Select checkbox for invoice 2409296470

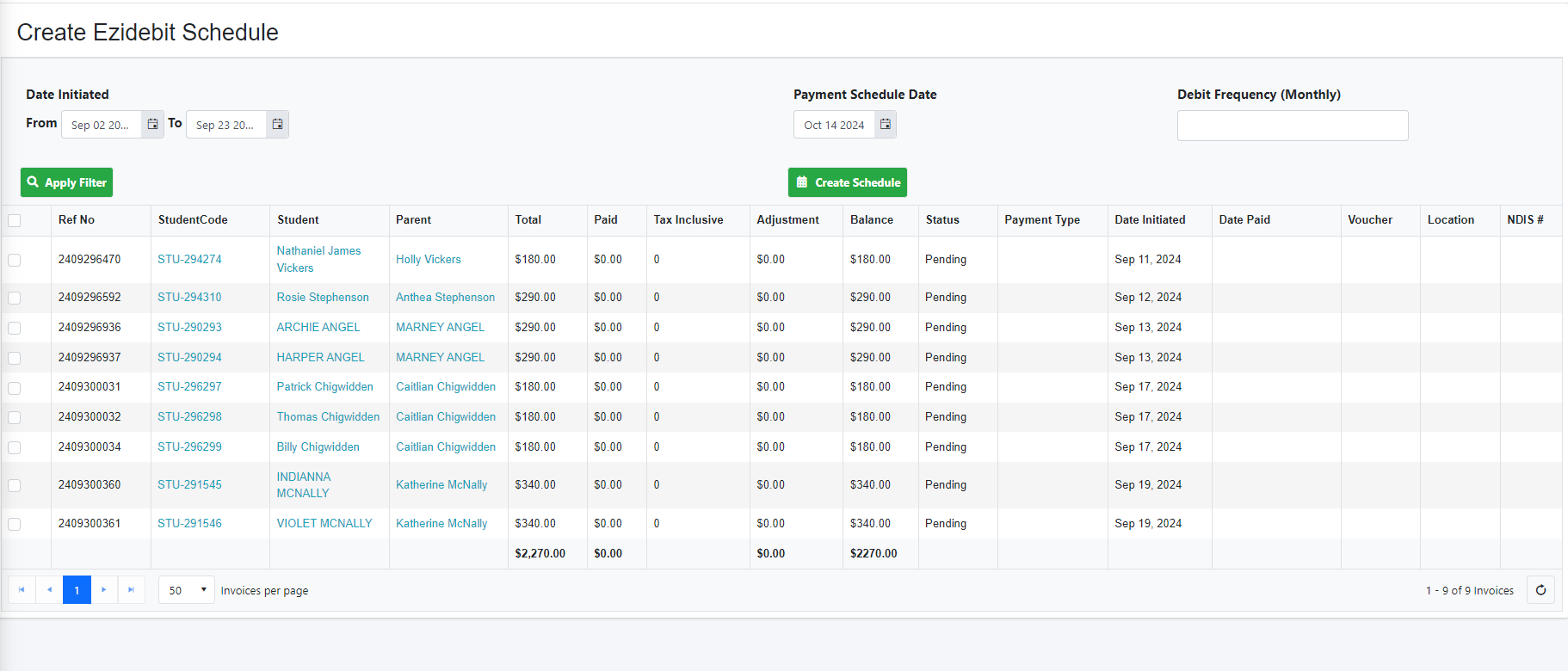(15, 260)
